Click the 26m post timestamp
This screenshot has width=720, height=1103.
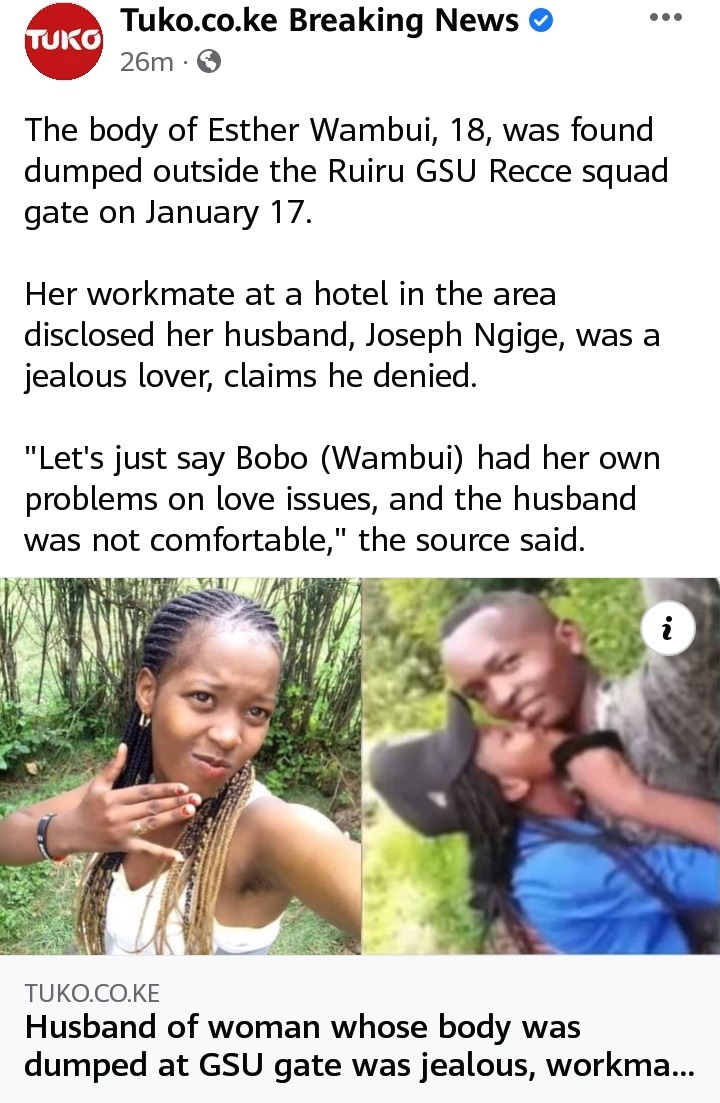coord(146,62)
